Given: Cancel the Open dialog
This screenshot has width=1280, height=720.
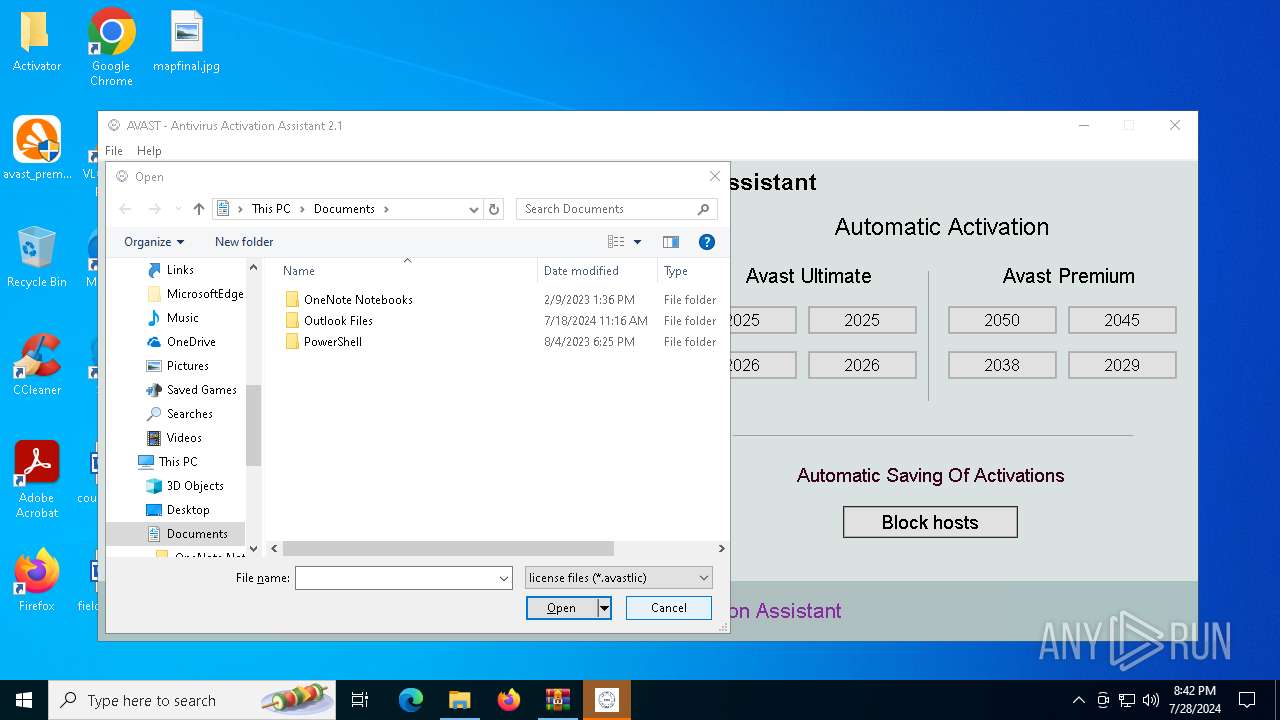Looking at the screenshot, I should [x=669, y=608].
